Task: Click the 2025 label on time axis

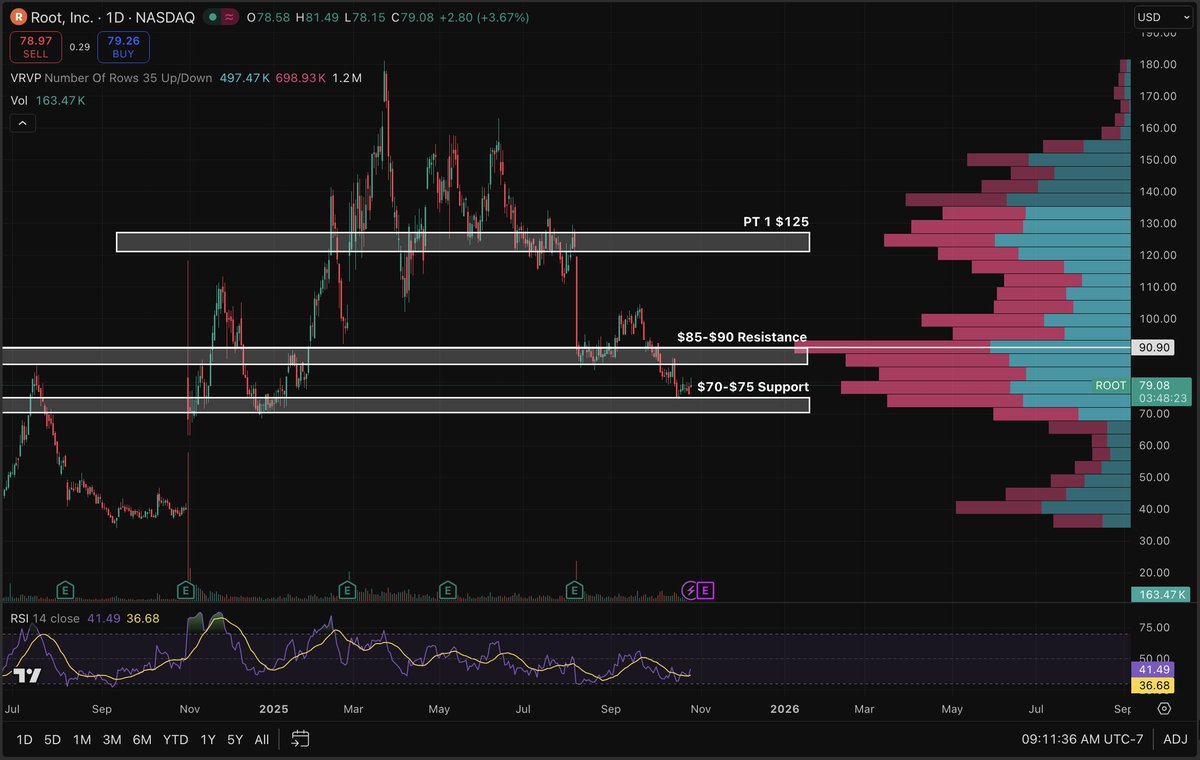Action: [273, 708]
